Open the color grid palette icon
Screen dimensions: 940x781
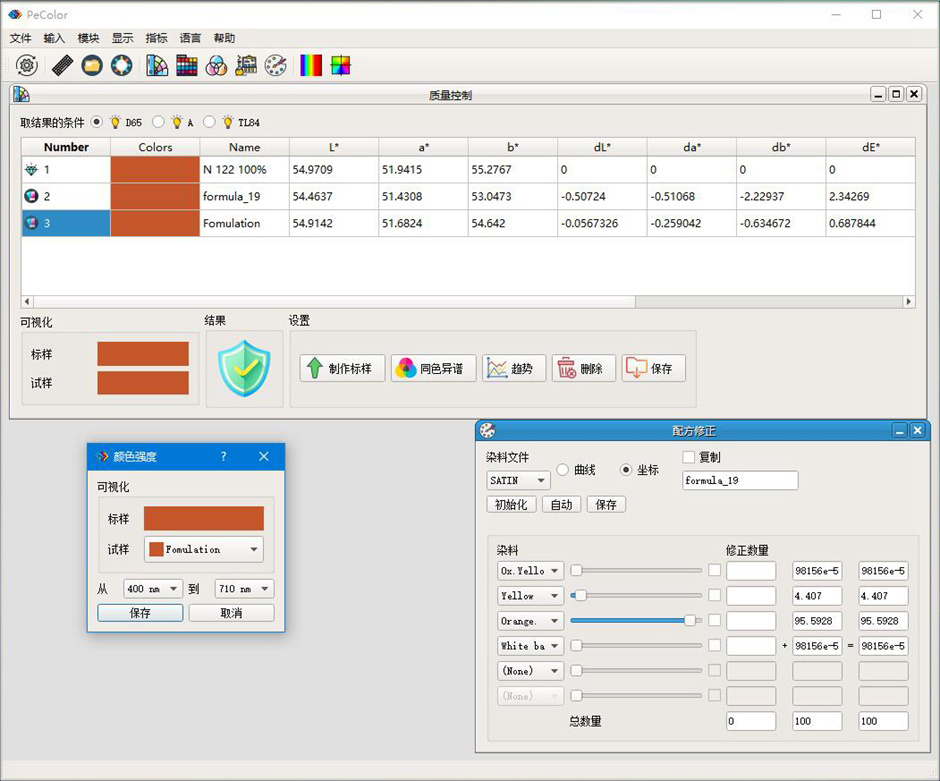coord(187,66)
